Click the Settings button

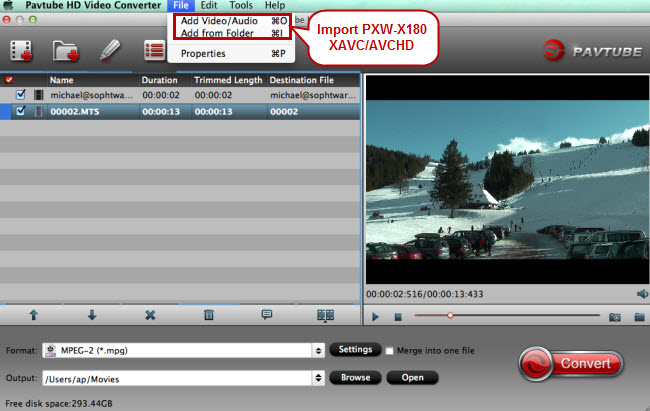click(355, 350)
